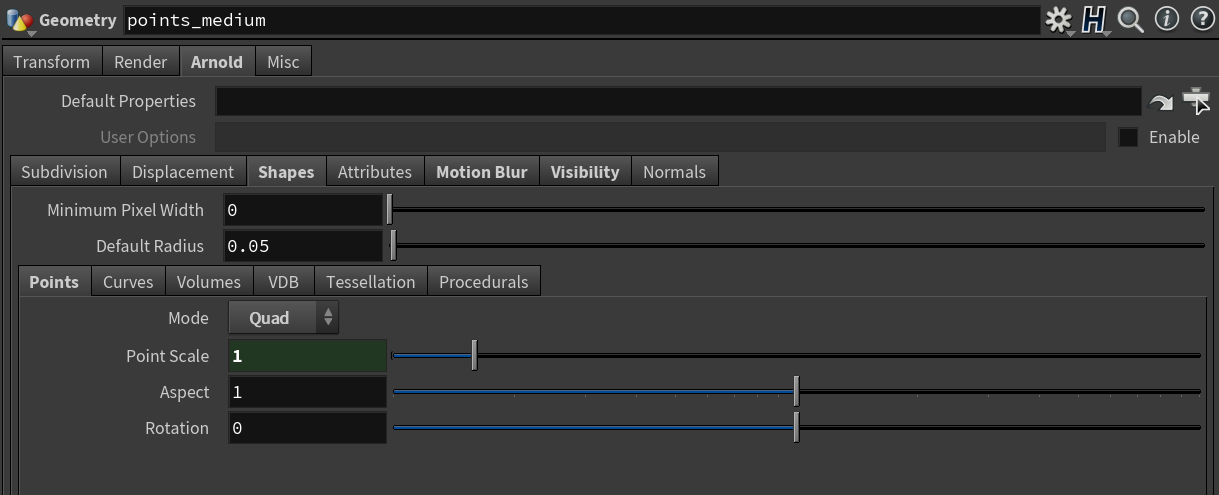Select the Subdivision tab
Viewport: 1219px width, 495px height.
click(64, 172)
